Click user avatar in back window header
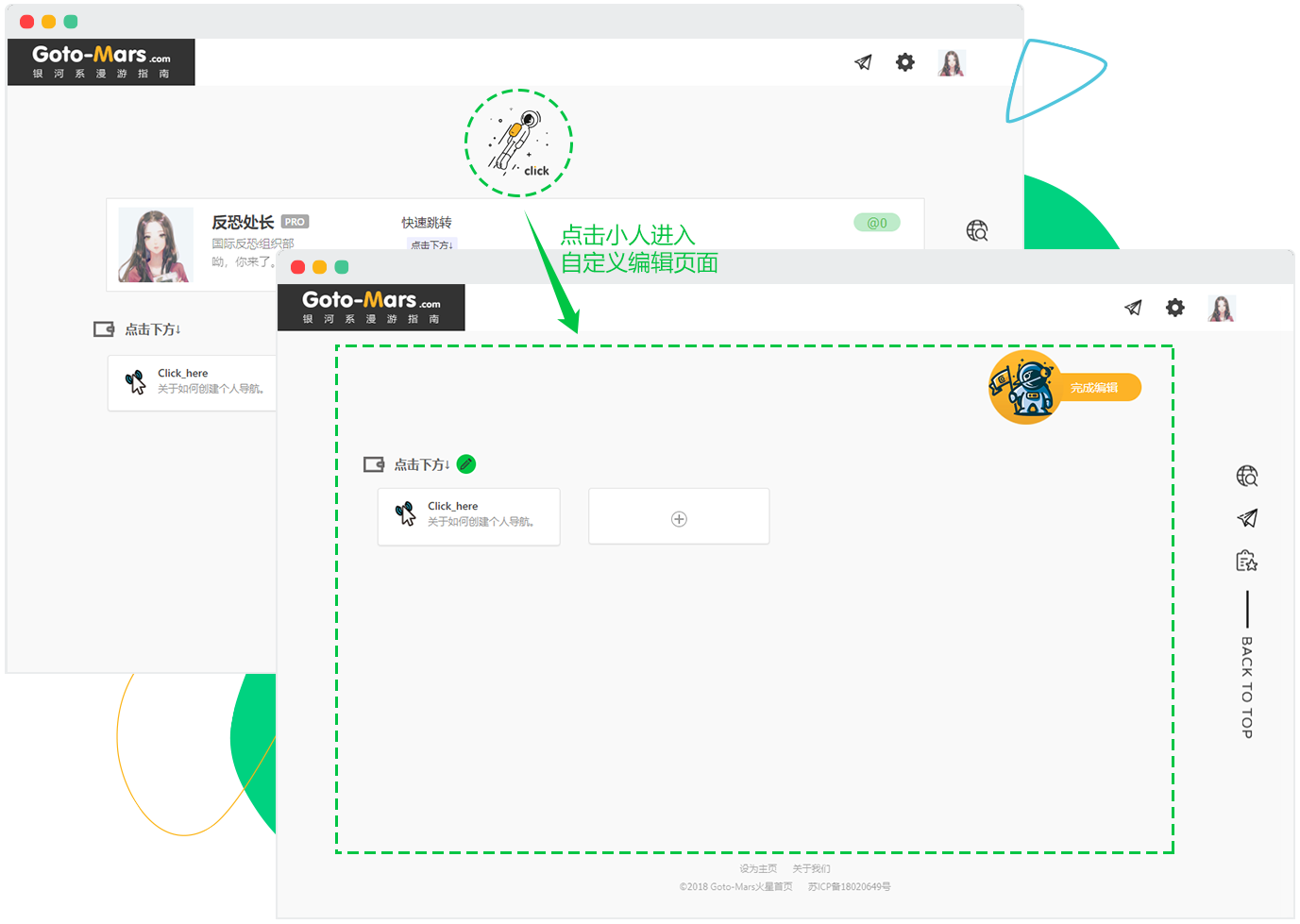Image resolution: width=1300 pixels, height=924 pixels. coord(951,63)
